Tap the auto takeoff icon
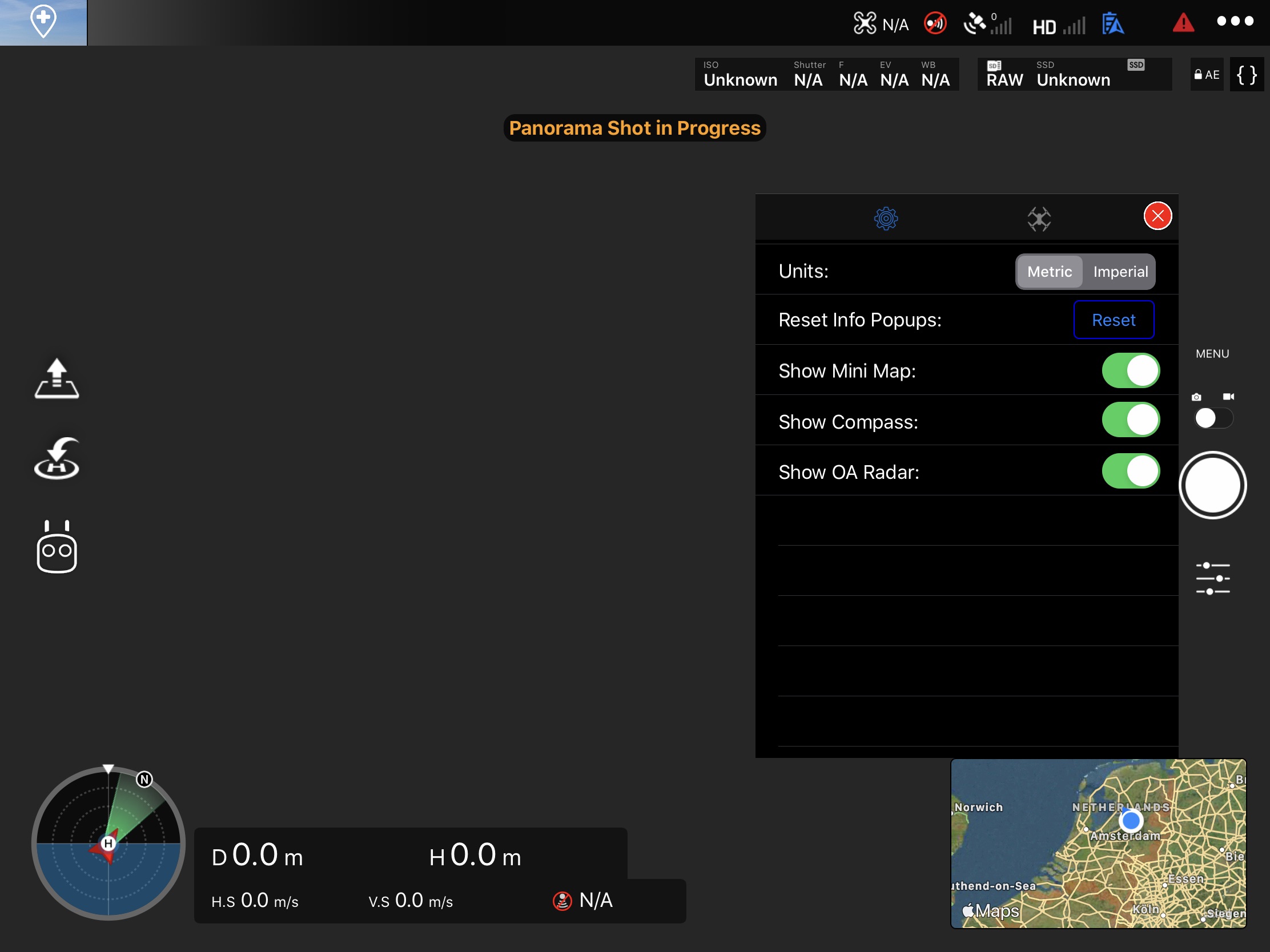Screen dimensions: 1270x952 [57, 379]
